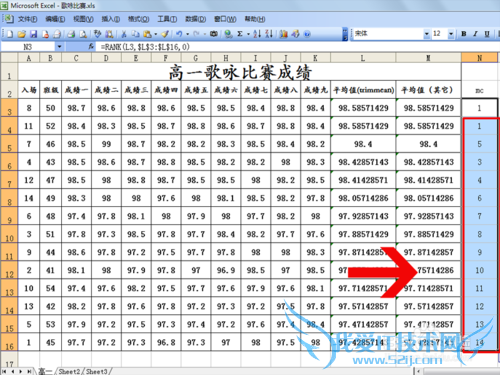Screen dimensions: 500x375
Task: Click the New workbook icon
Action: (10, 34)
